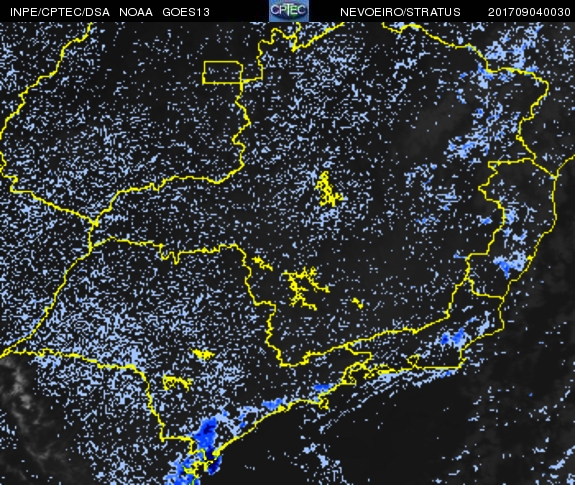Screen dimensions: 575x485
Task: Click the CPTEC logo in header
Action: click(289, 11)
